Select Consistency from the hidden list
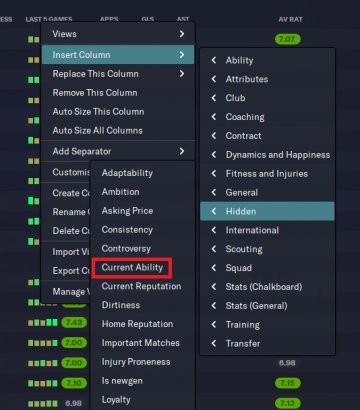The width and height of the screenshot is (360, 410). pyautogui.click(x=127, y=230)
